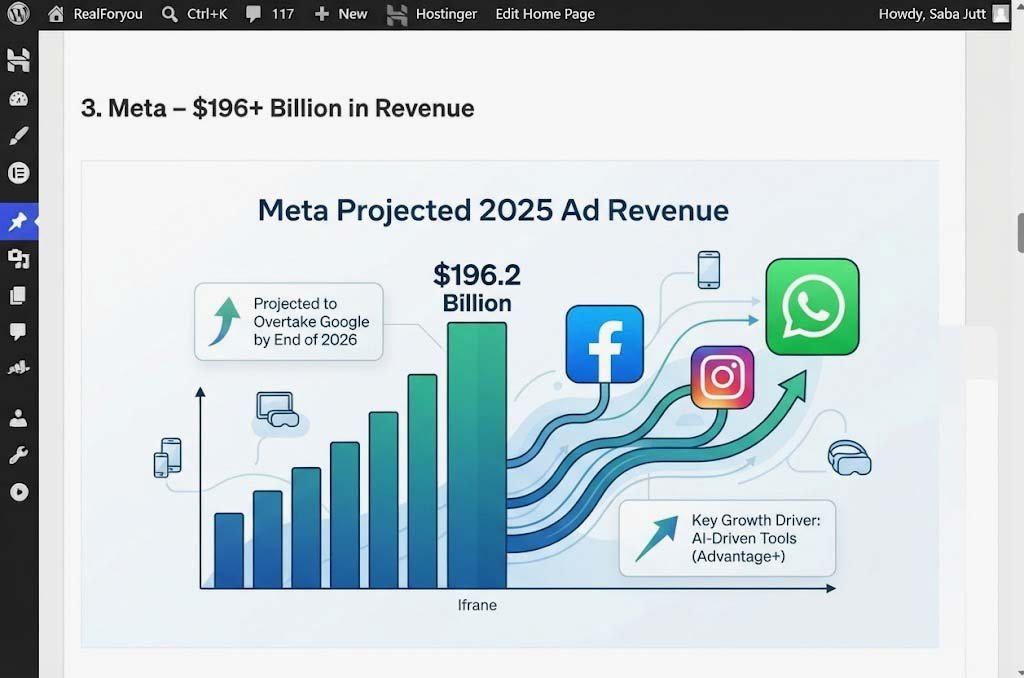Open the 117 pending comments
1024x678 pixels.
[270, 14]
